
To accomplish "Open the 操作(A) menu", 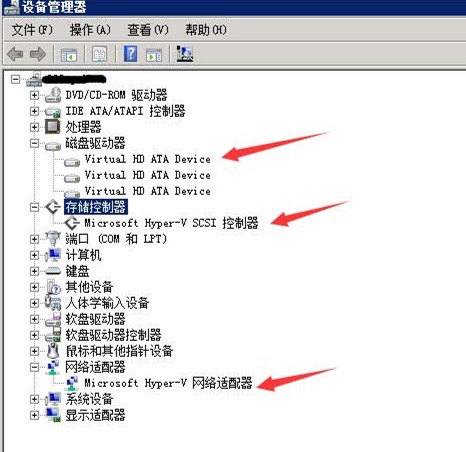I will [90, 30].
